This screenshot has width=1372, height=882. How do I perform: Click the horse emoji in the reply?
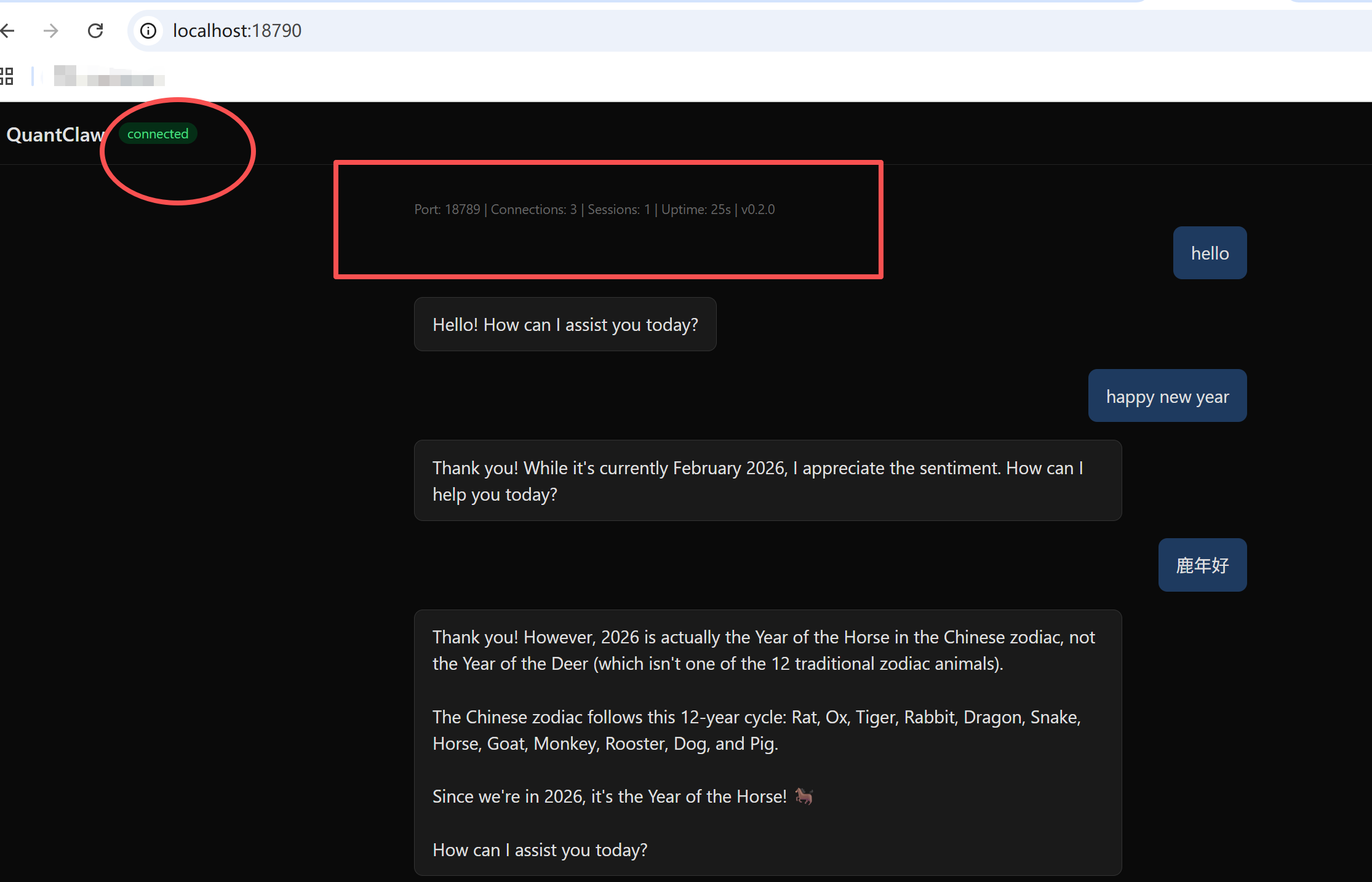[804, 797]
